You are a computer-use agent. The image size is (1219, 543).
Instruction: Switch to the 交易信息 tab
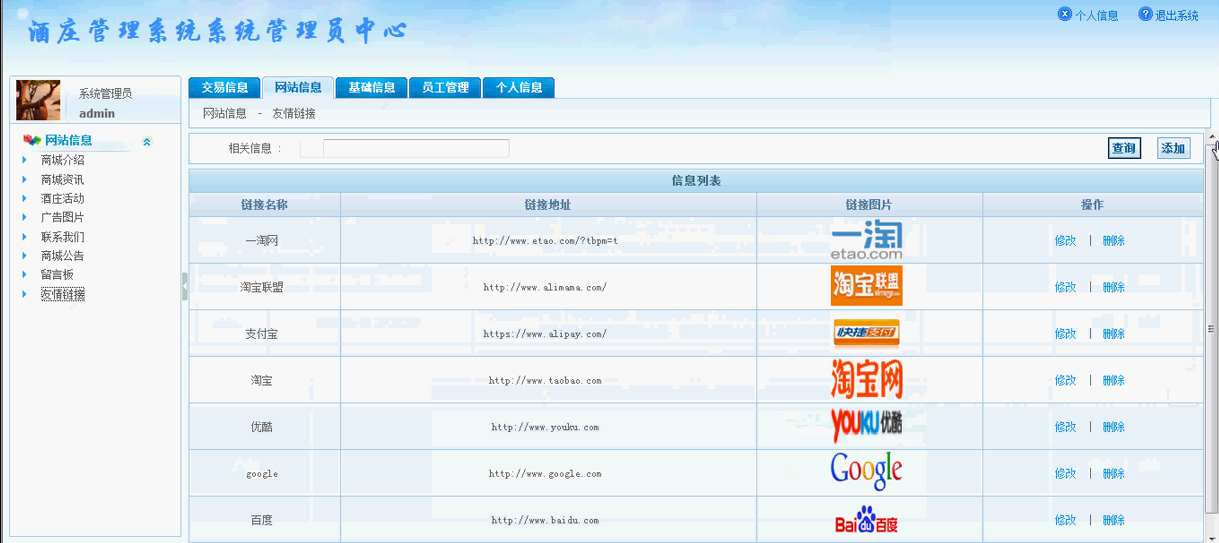point(224,87)
